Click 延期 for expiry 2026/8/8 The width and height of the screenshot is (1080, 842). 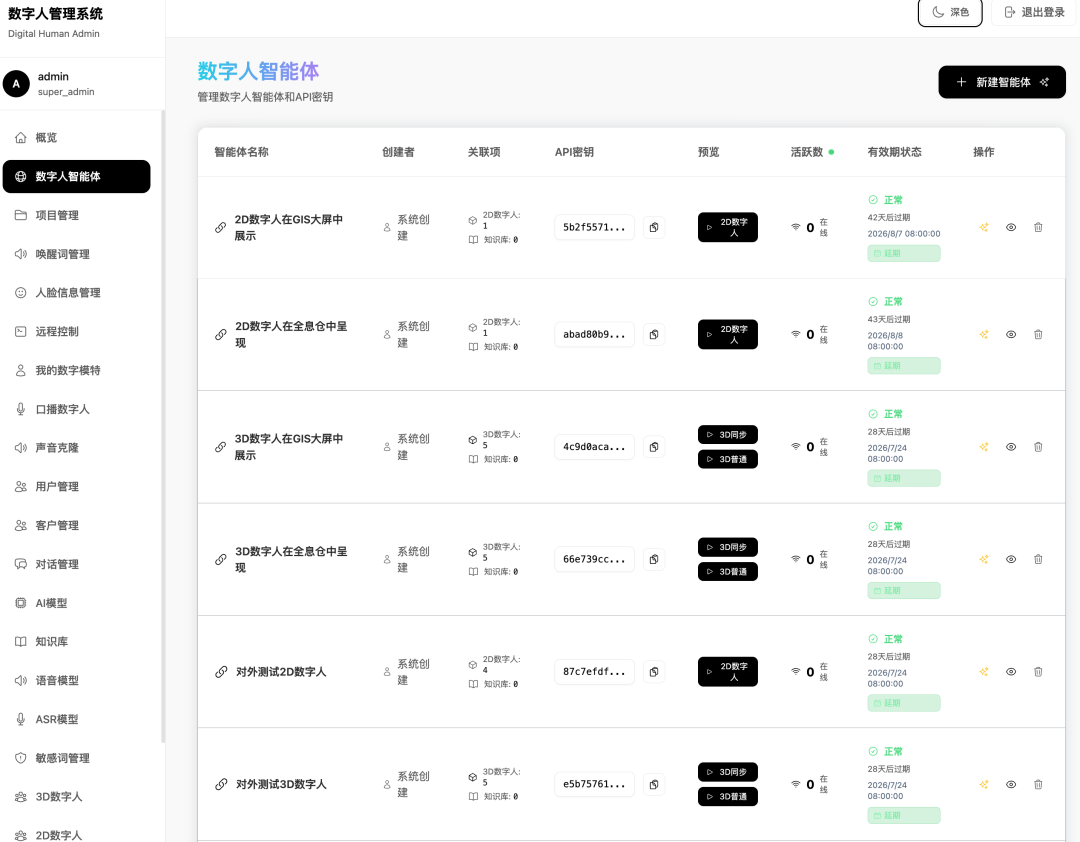tap(904, 366)
